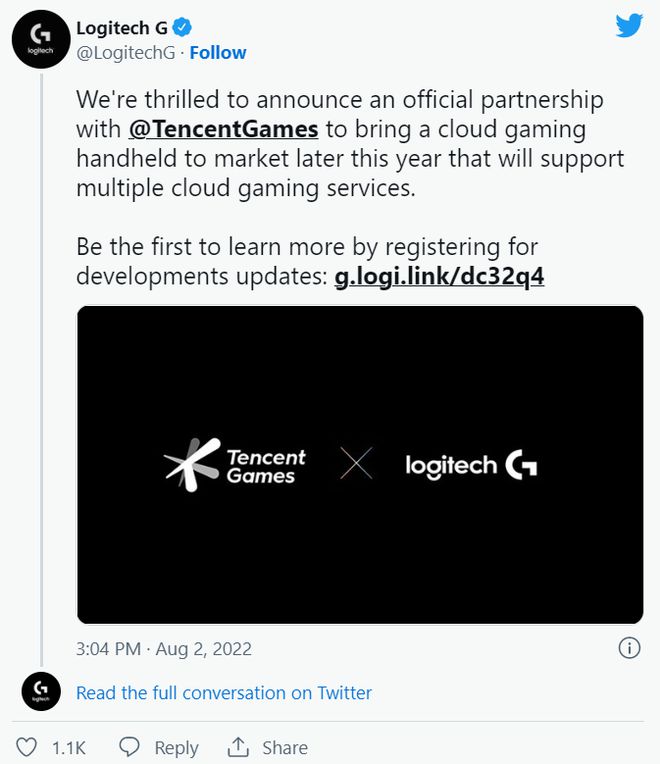The image size is (660, 764).
Task: Click the blue verified checkmark badge
Action: [182, 27]
